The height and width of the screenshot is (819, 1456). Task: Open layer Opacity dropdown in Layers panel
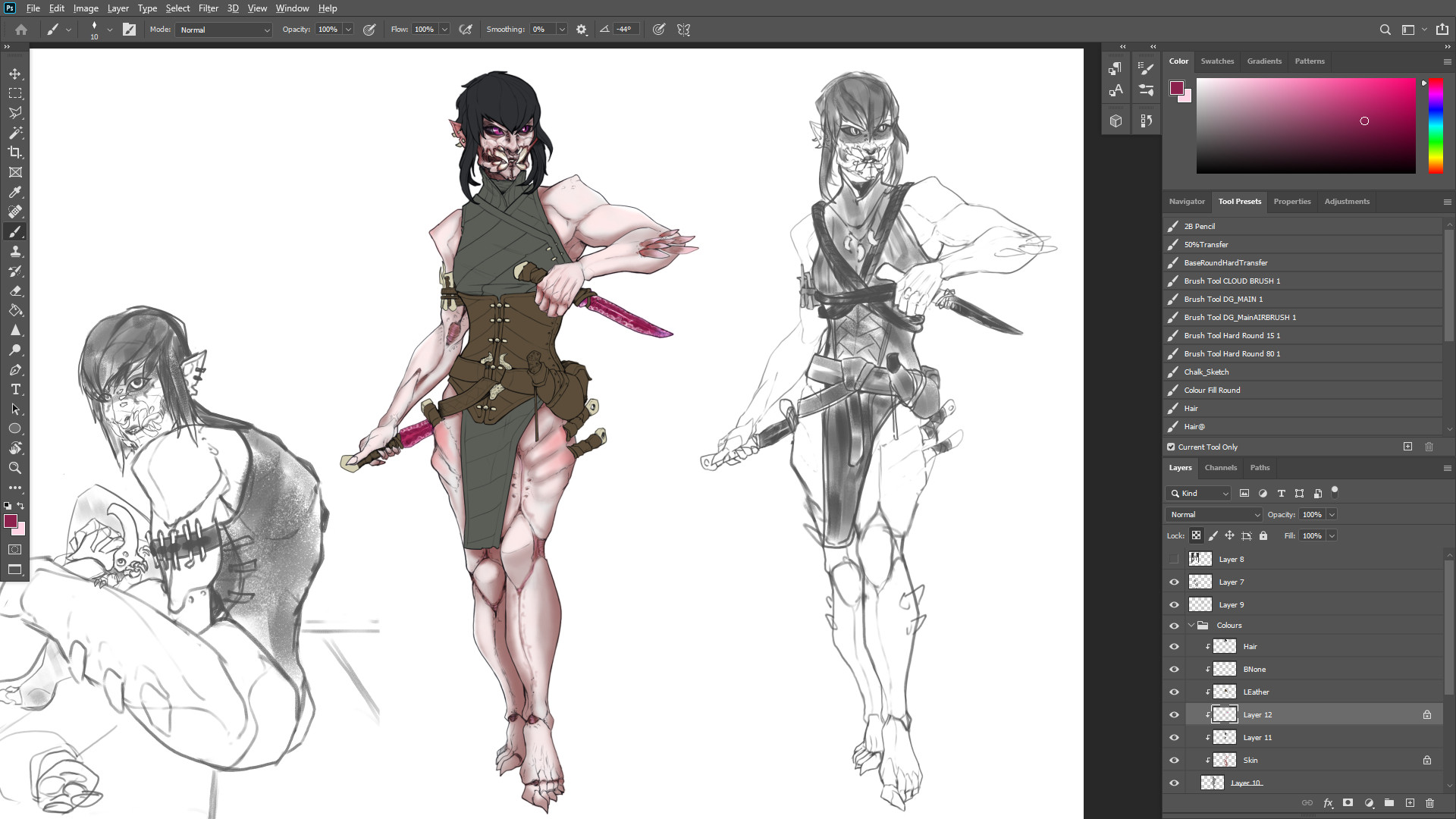(1332, 514)
